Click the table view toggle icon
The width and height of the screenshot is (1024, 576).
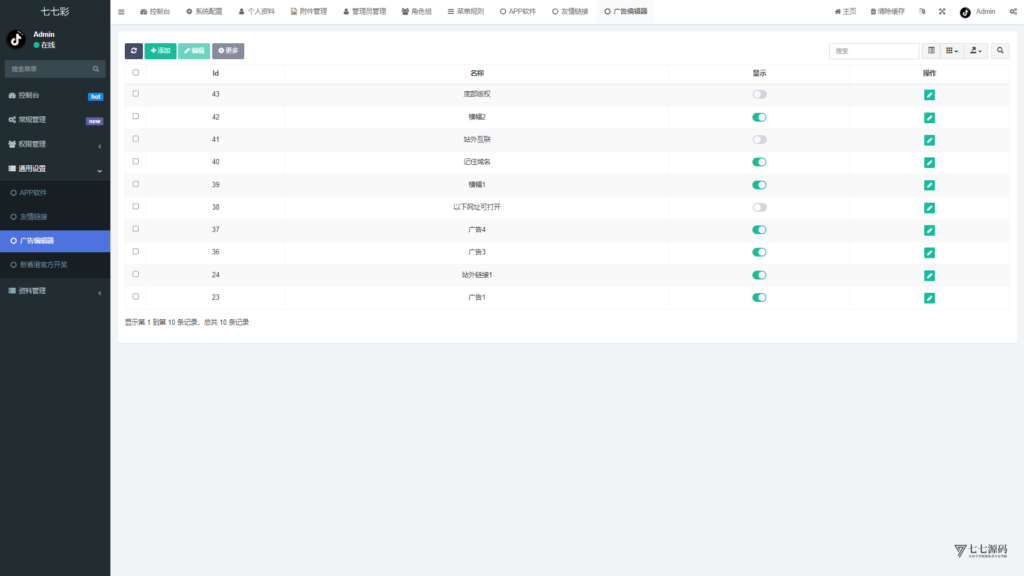[x=931, y=50]
